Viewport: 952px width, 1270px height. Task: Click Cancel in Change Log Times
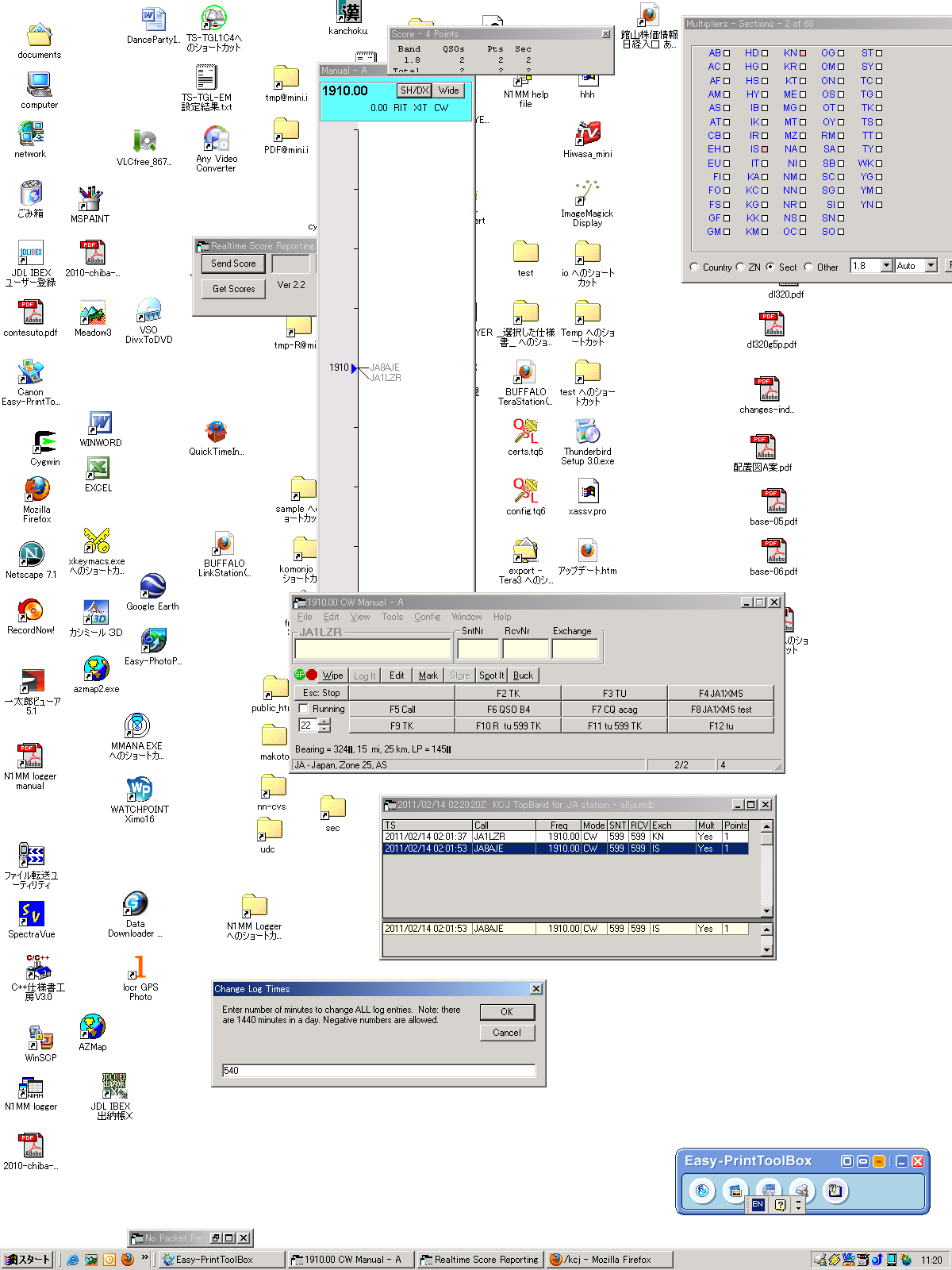(507, 1033)
